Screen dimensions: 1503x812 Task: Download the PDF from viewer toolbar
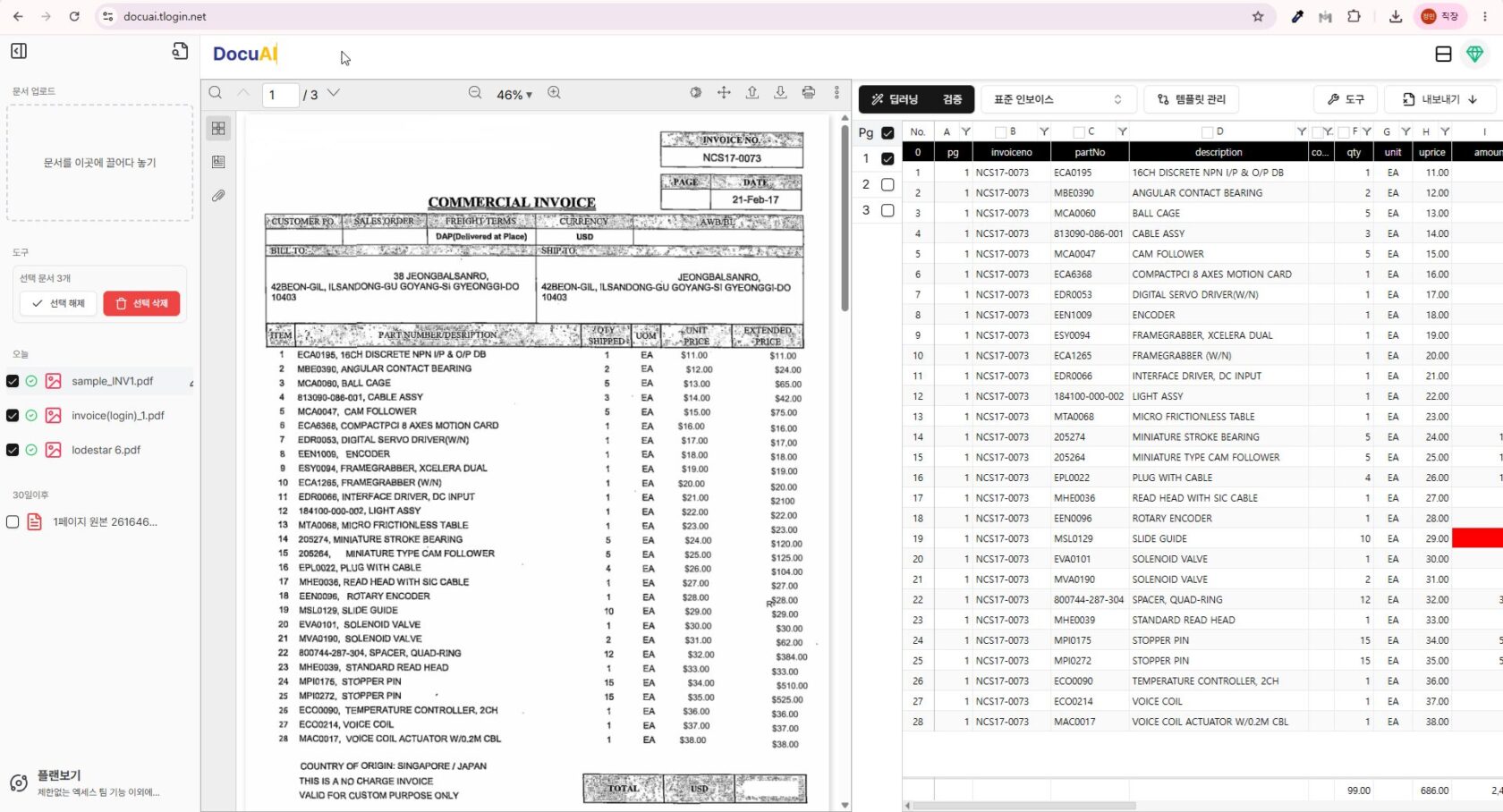pos(780,93)
